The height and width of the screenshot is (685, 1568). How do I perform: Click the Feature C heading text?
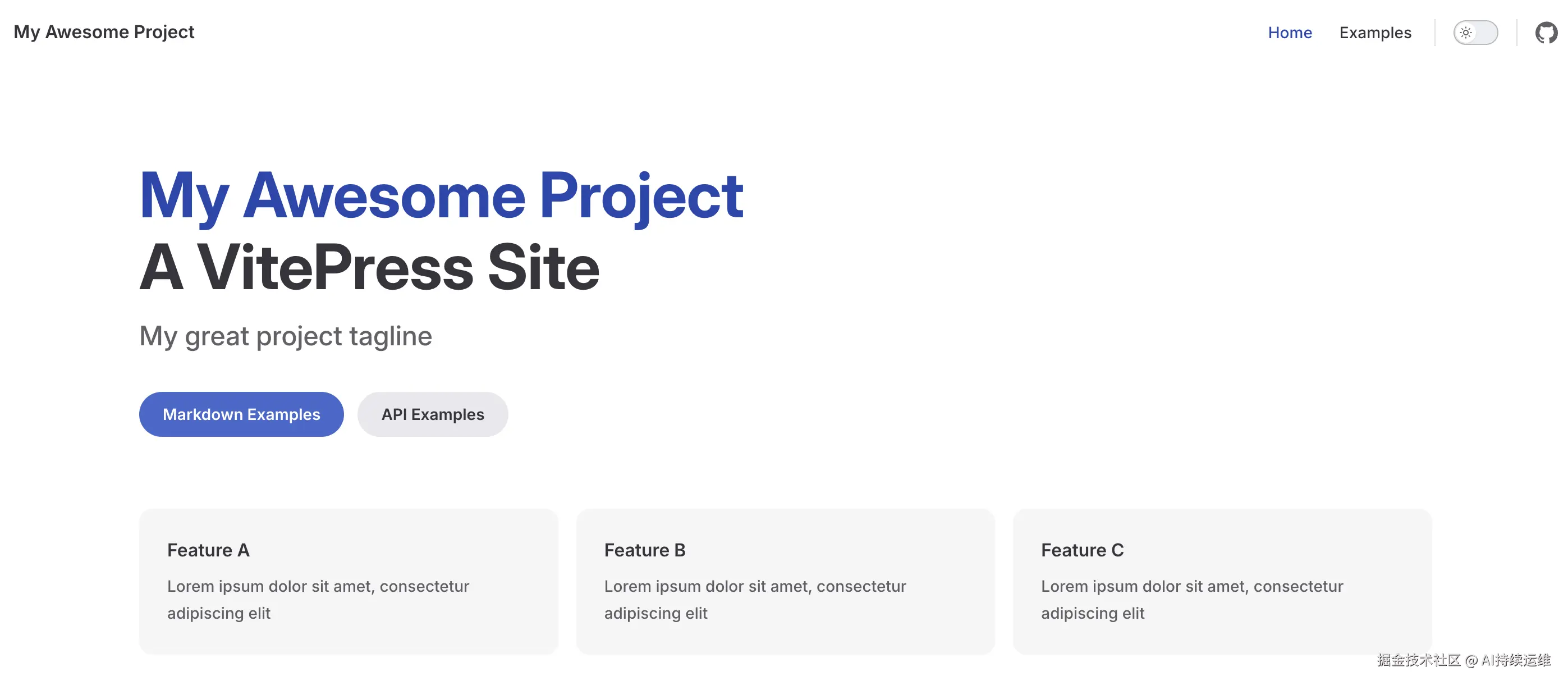click(1081, 550)
